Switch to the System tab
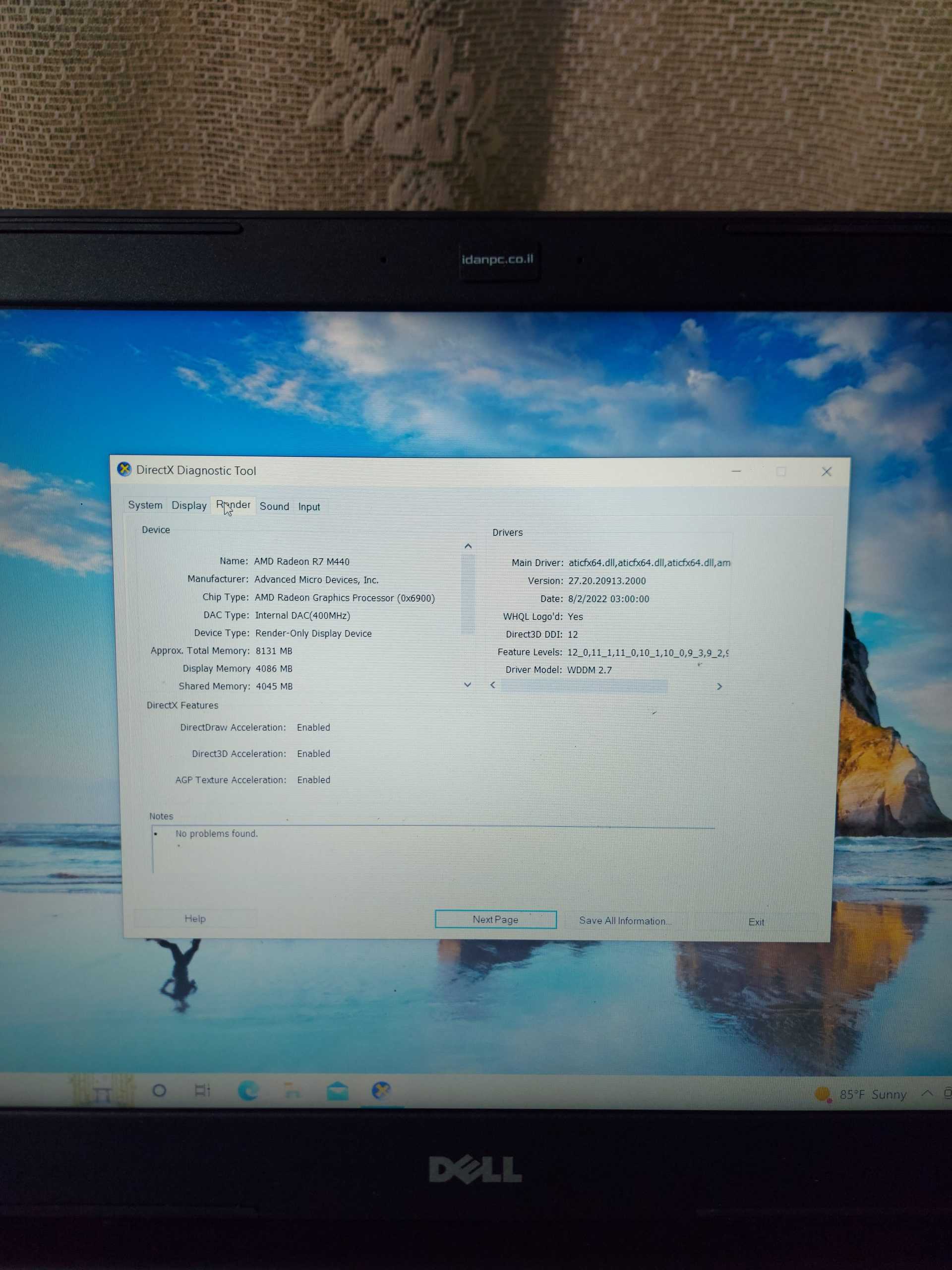Viewport: 952px width, 1270px height. [145, 505]
